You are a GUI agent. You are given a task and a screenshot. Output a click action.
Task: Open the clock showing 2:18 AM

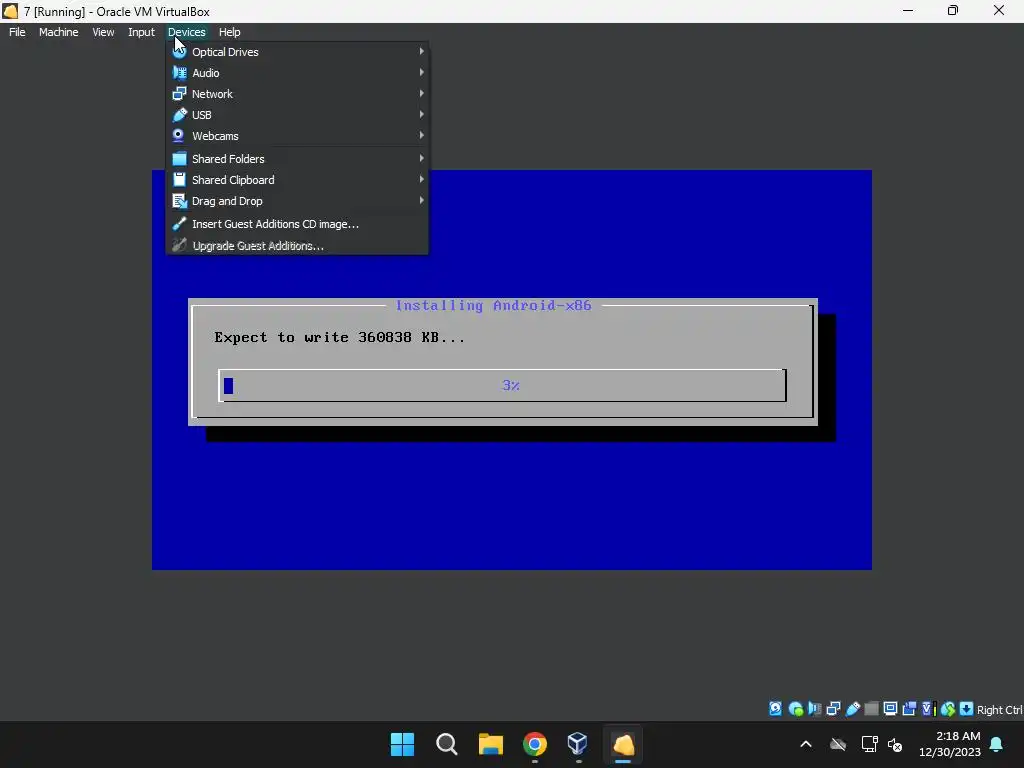[950, 744]
